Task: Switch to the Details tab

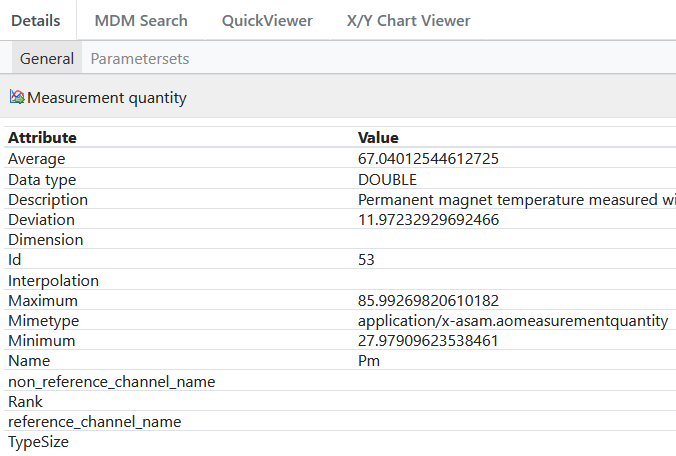Action: point(36,20)
